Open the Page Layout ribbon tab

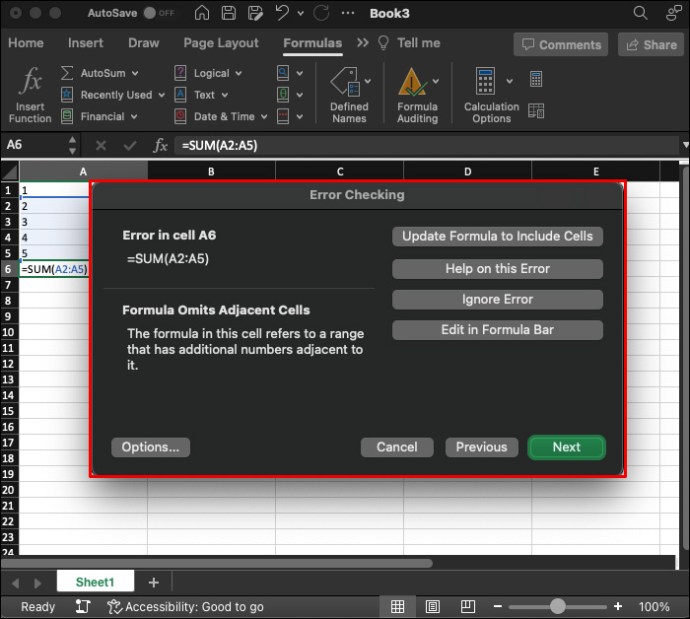(221, 43)
